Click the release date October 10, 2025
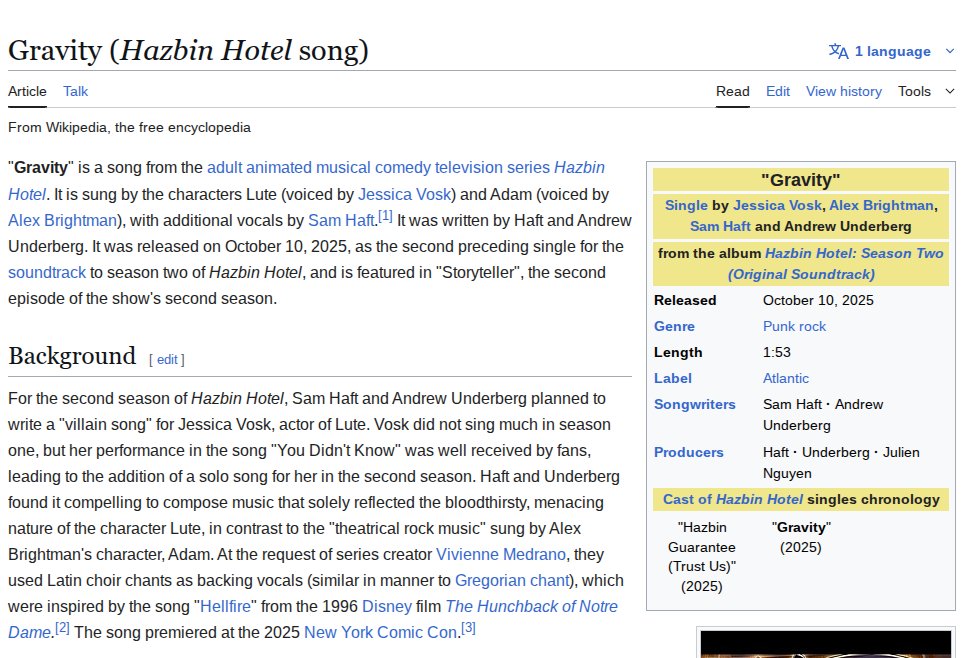Viewport: 966px width, 658px height. (818, 301)
